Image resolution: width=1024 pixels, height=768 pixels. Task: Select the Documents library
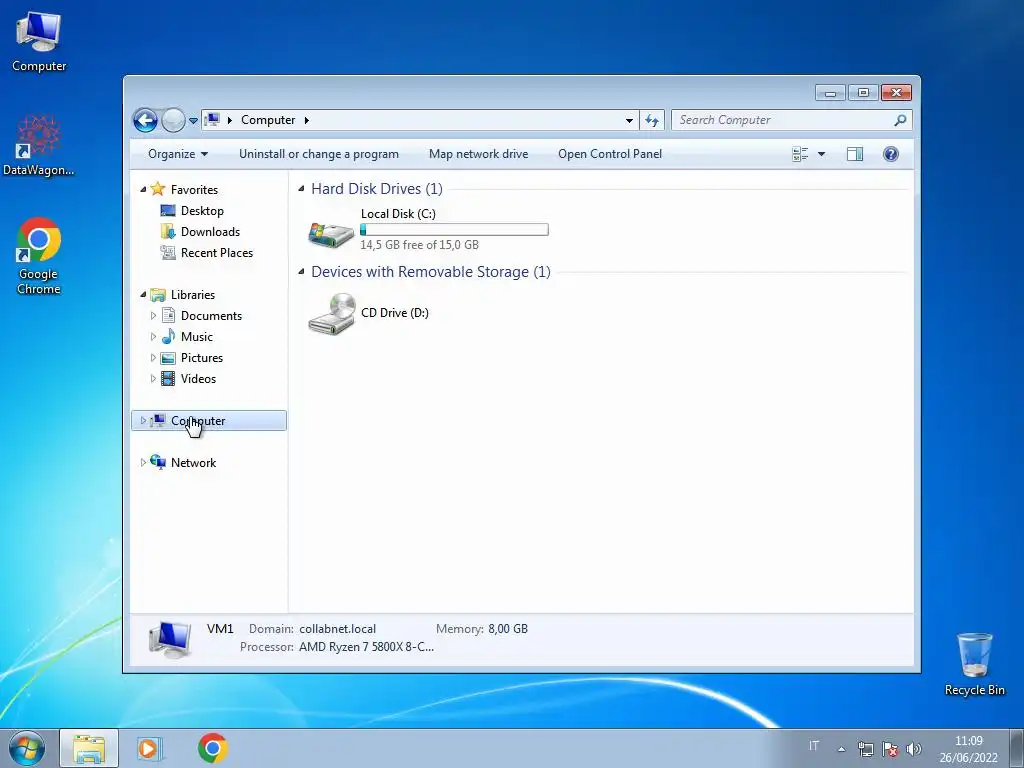[211, 316]
